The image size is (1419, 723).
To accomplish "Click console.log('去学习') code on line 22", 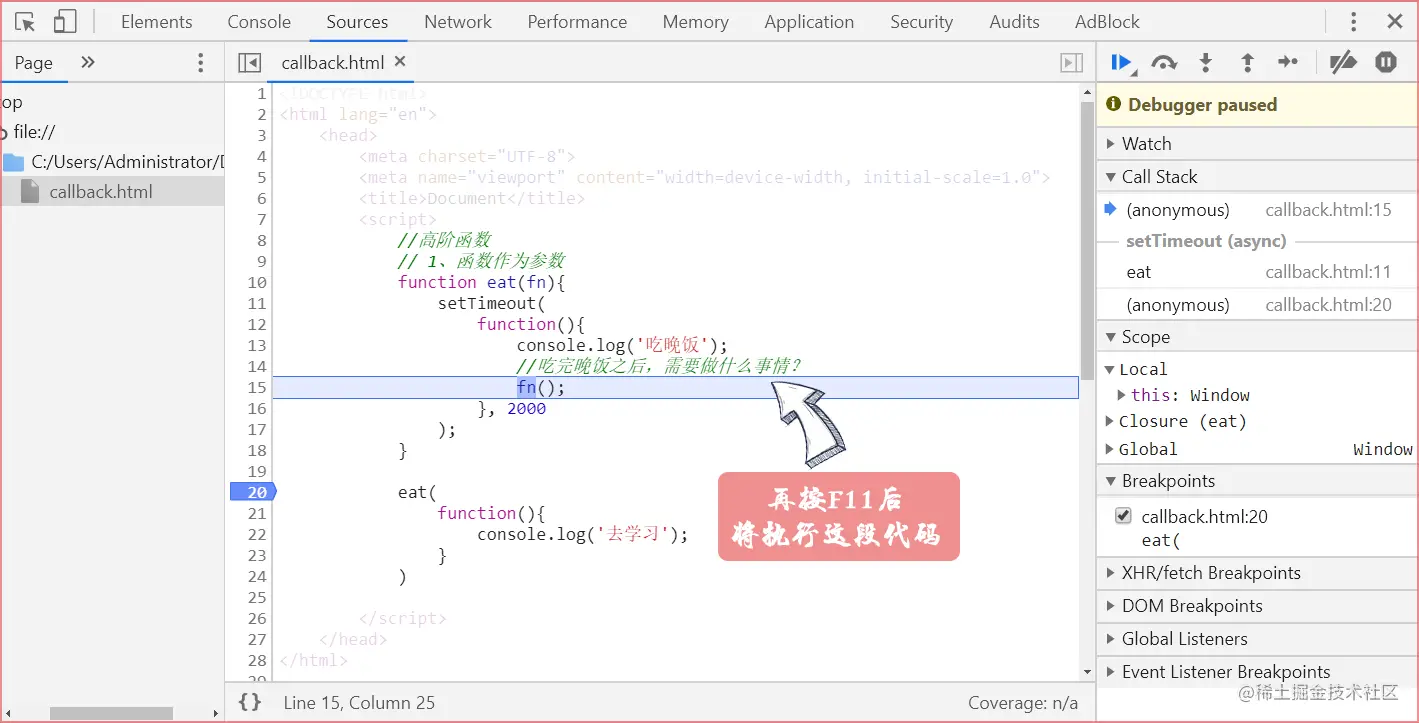I will pyautogui.click(x=583, y=534).
